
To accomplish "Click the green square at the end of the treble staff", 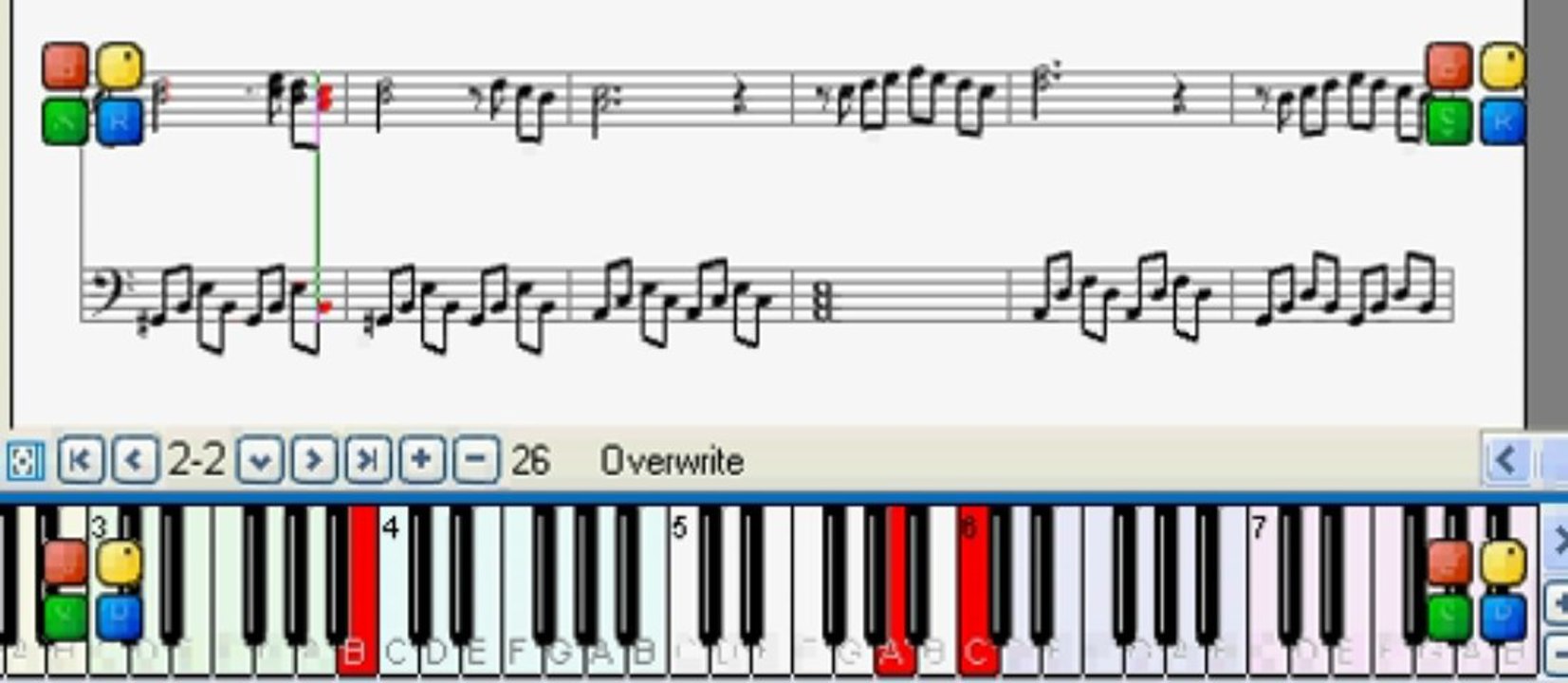I will tap(1448, 122).
